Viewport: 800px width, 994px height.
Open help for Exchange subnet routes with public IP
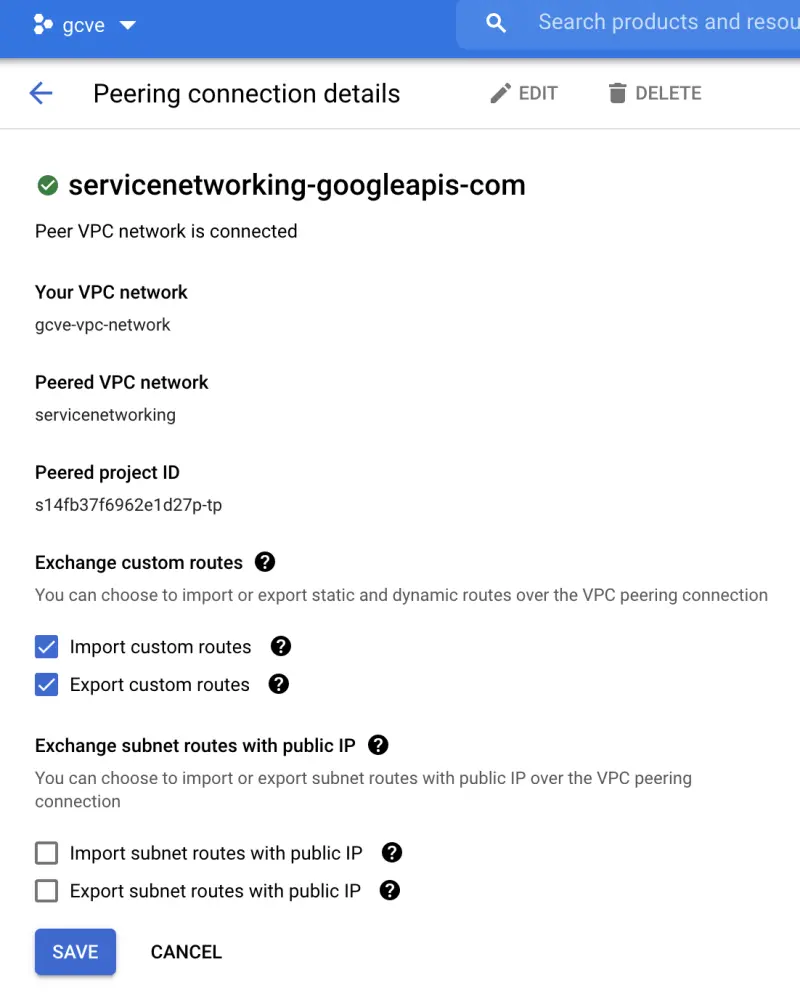(378, 745)
